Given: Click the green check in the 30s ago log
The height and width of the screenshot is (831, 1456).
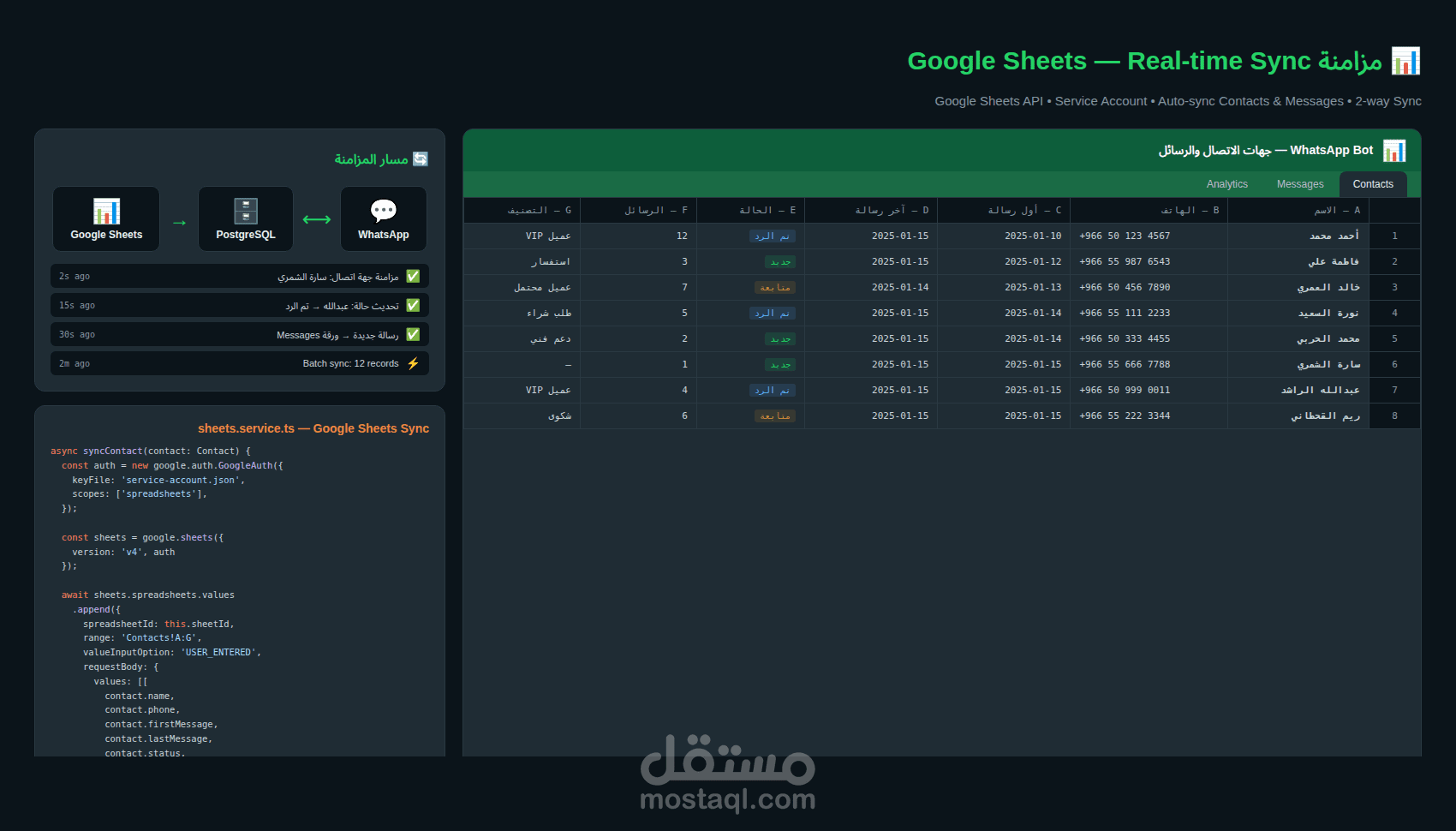Looking at the screenshot, I should point(413,334).
